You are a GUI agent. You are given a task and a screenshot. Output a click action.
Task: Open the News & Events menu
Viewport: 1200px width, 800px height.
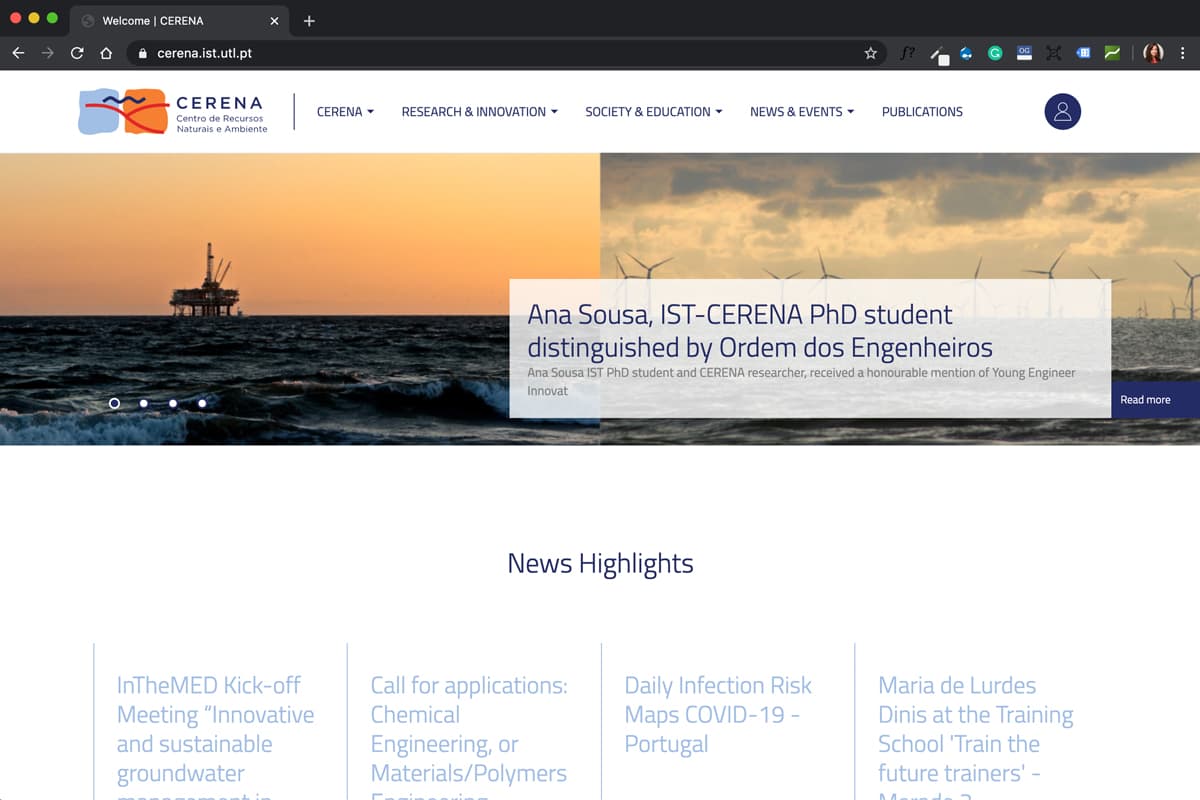[801, 112]
